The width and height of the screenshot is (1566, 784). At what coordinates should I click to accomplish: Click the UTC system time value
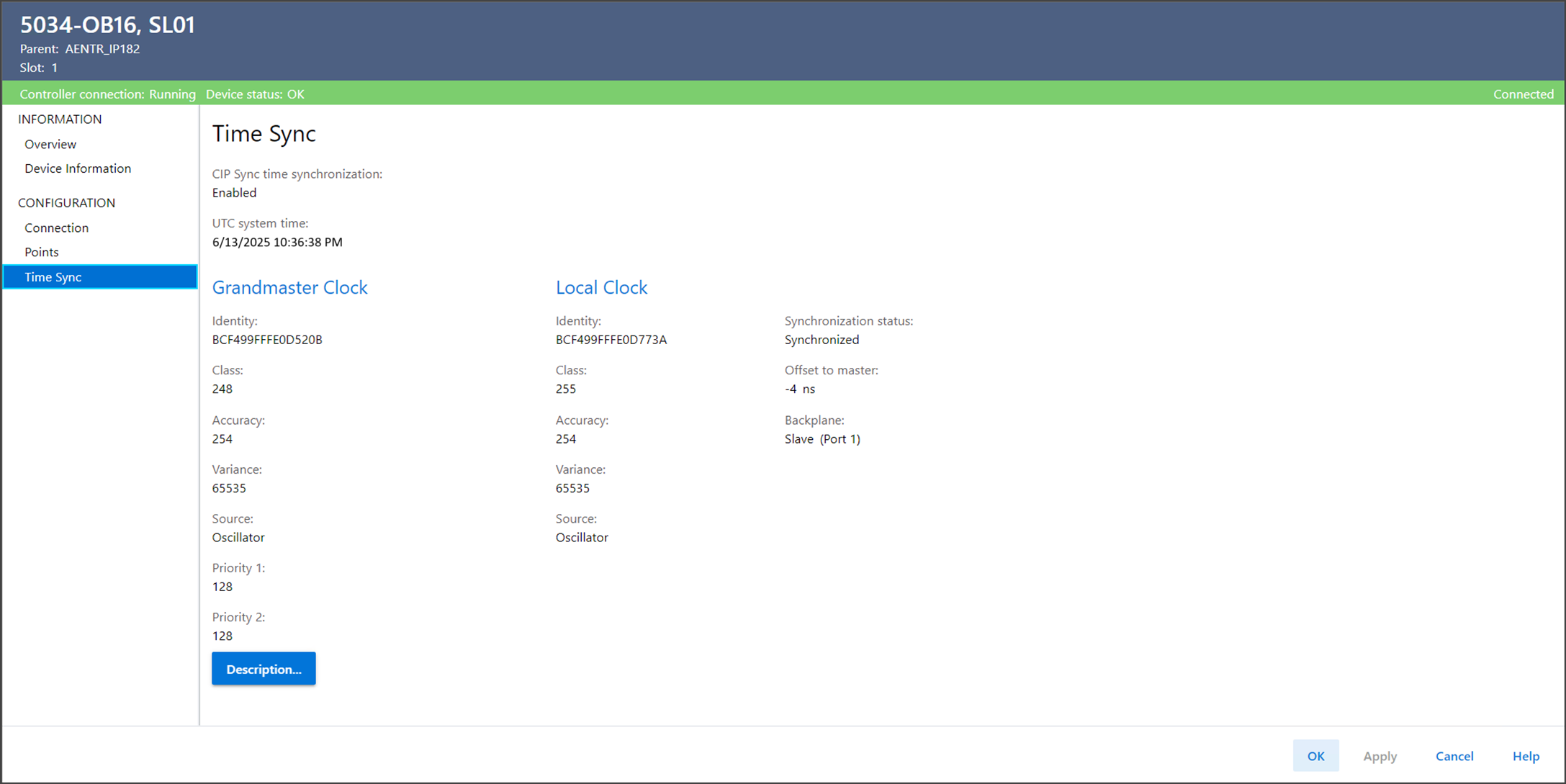[x=277, y=243]
